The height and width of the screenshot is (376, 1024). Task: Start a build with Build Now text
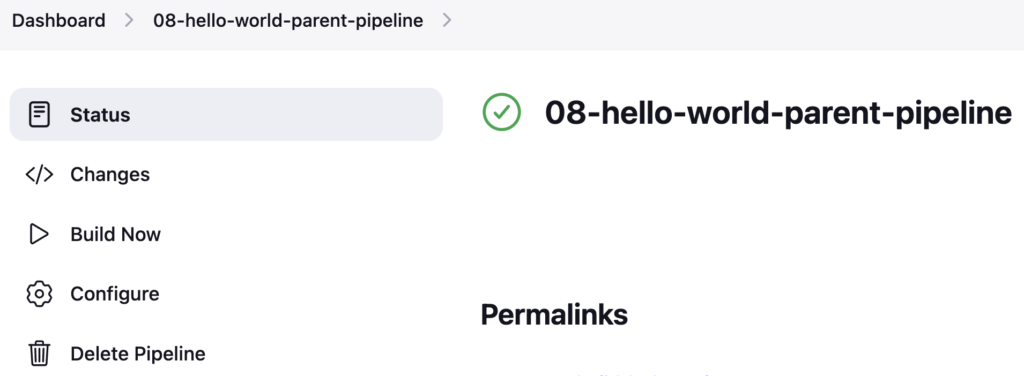(116, 234)
